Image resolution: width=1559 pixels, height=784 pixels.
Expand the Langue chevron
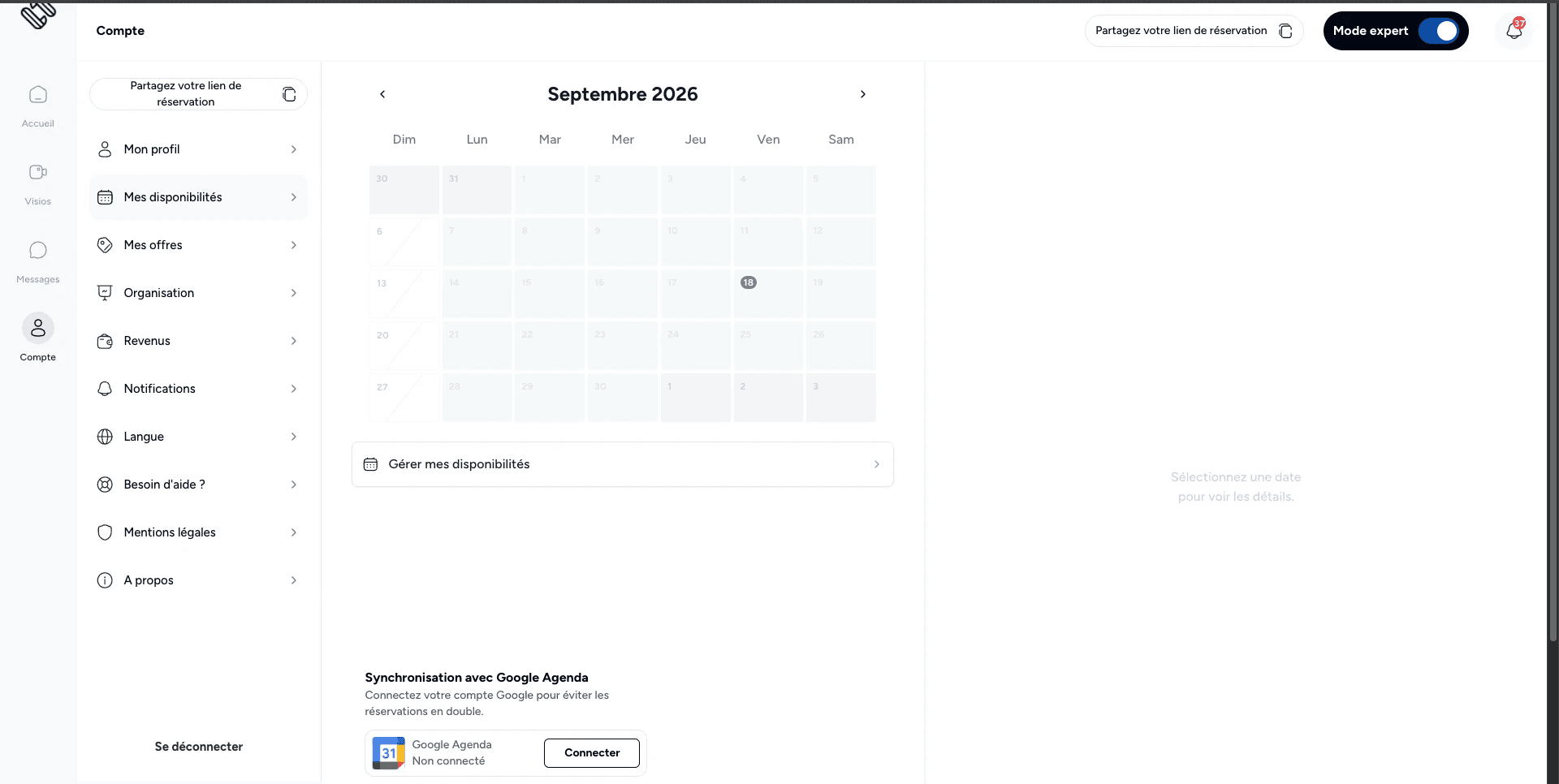point(294,437)
